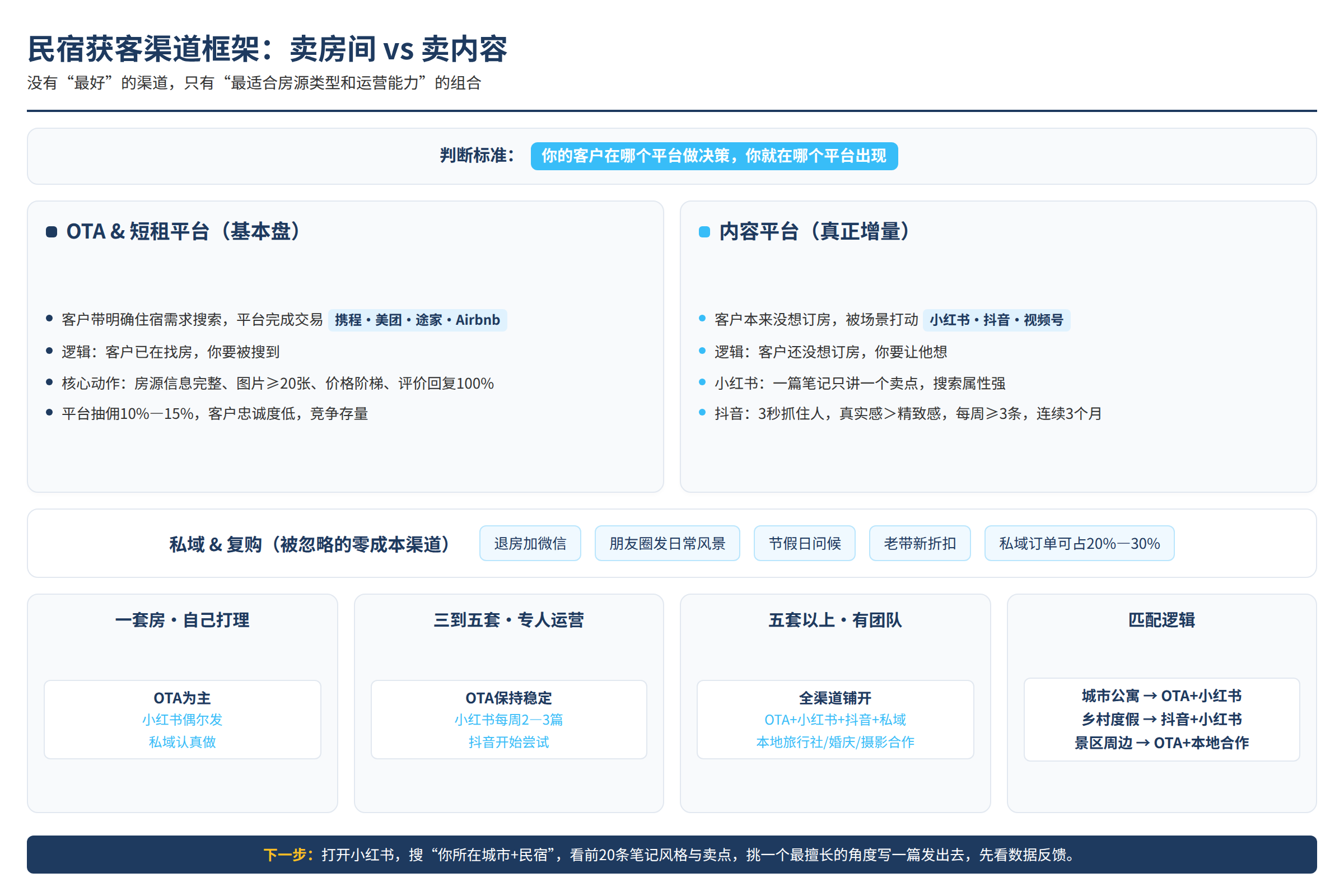Click the text OTA+小红书+抖音+私域
1344x896 pixels.
835,720
